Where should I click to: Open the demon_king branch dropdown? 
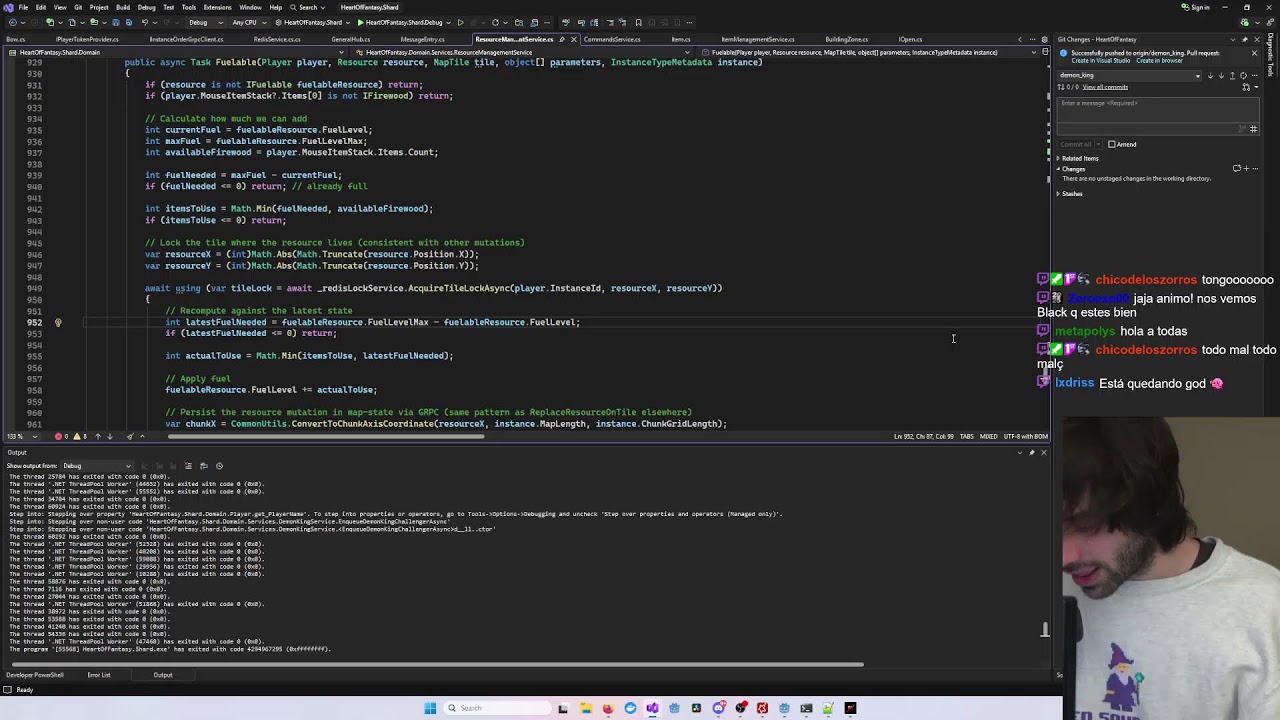click(x=1130, y=76)
